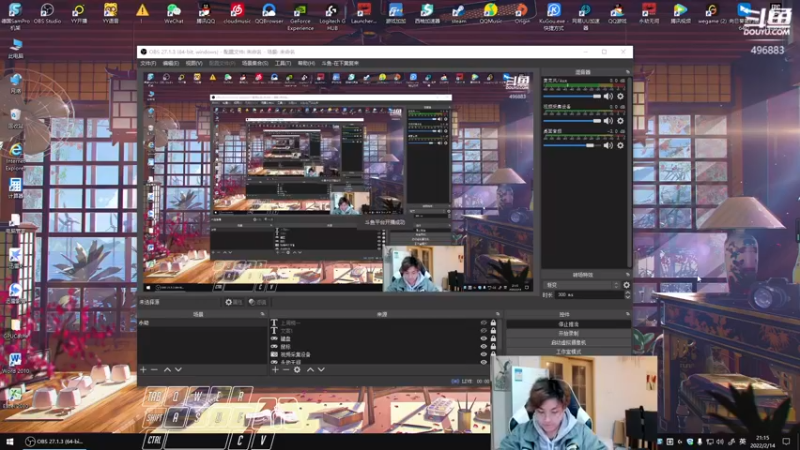Open scene transition properties gear

point(627,285)
